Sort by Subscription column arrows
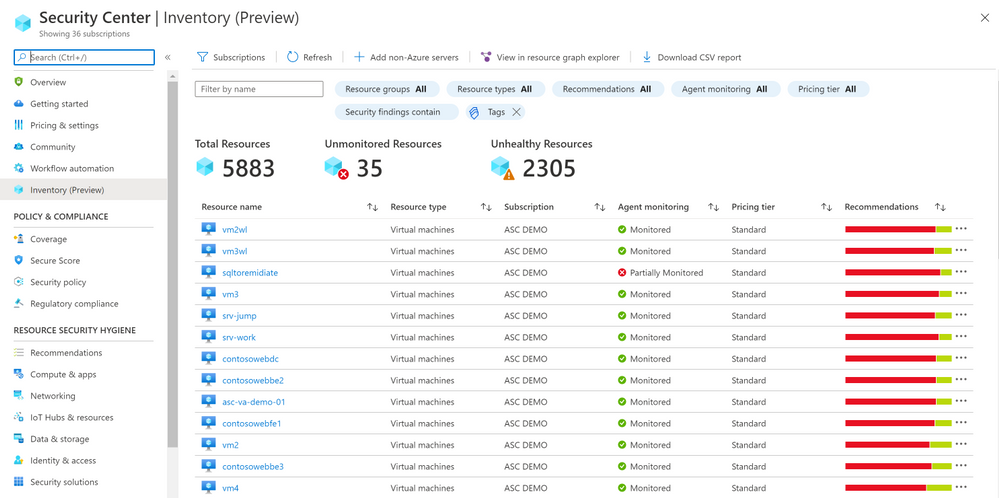 coord(600,207)
